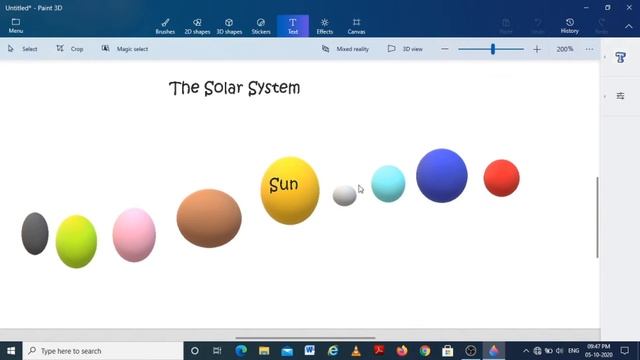Click the horizontal canvas scrollbar
The height and width of the screenshot is (360, 640).
pos(305,338)
